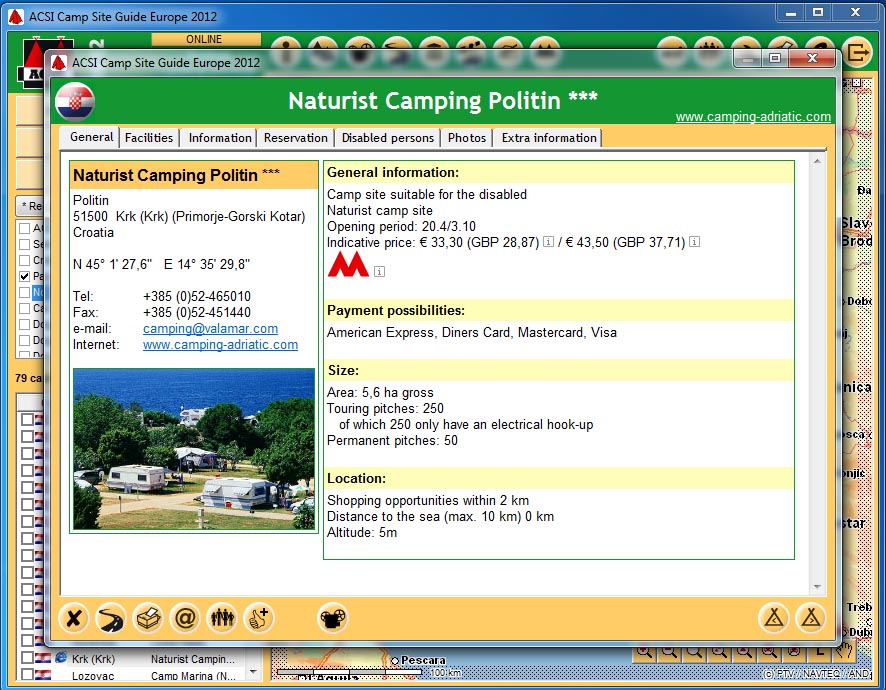This screenshot has width=886, height=690.
Task: Click the info icon after the GBP 28,87 price
Action: [x=548, y=242]
